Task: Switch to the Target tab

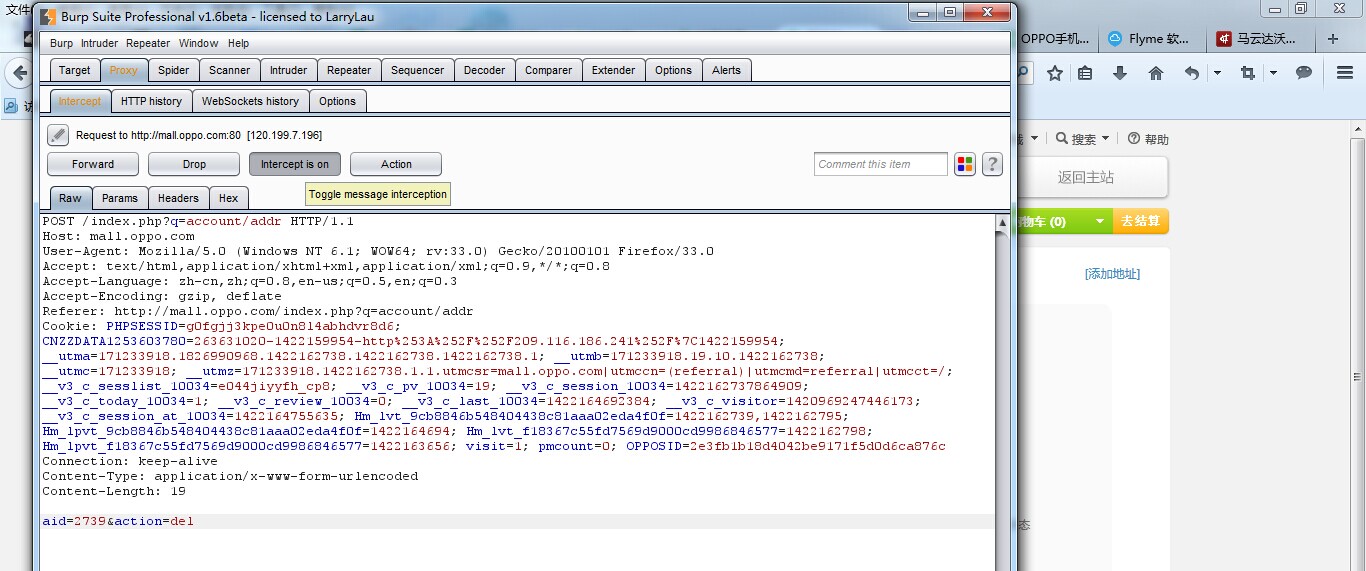Action: [x=75, y=70]
